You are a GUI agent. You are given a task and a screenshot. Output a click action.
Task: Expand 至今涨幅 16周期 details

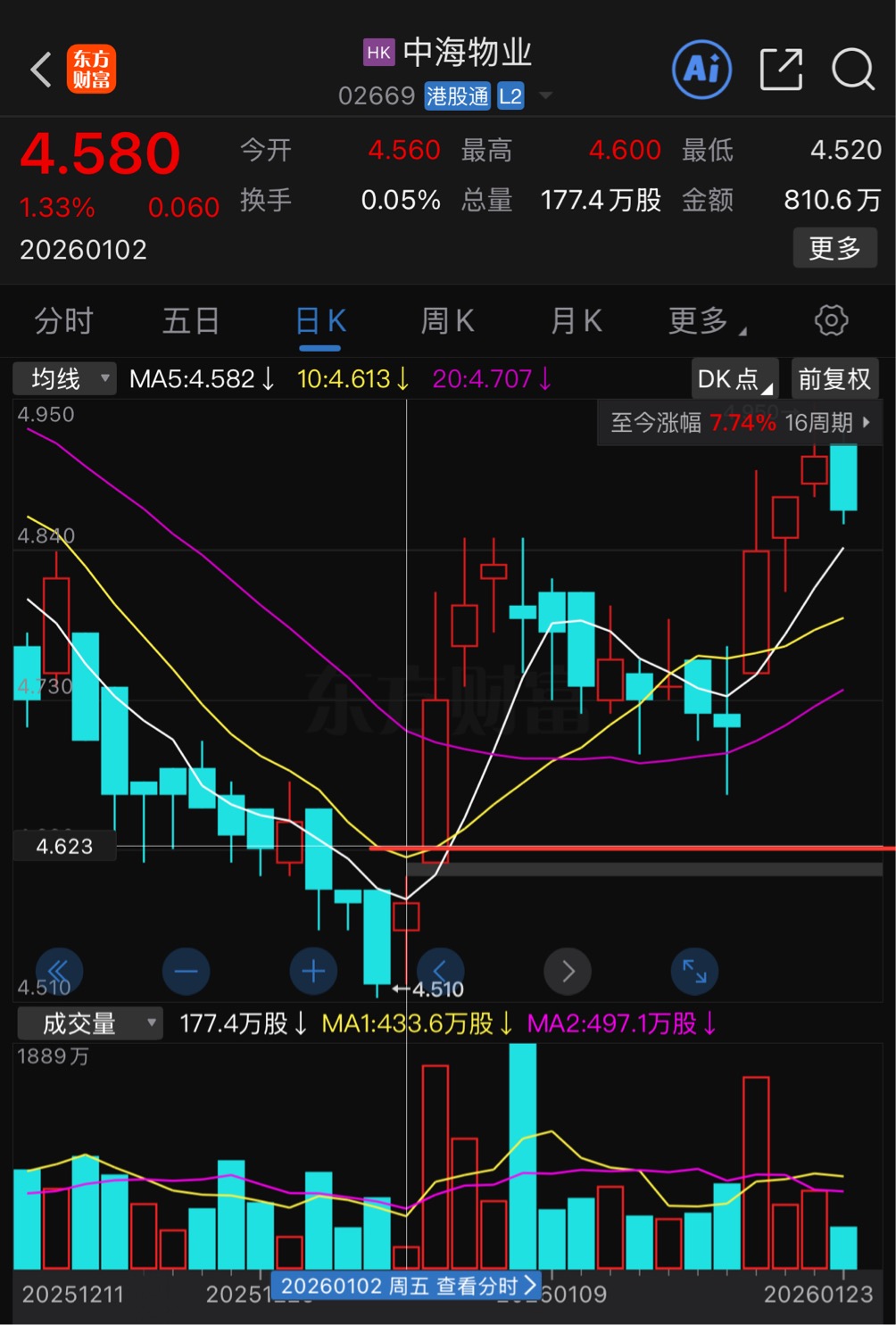point(740,422)
